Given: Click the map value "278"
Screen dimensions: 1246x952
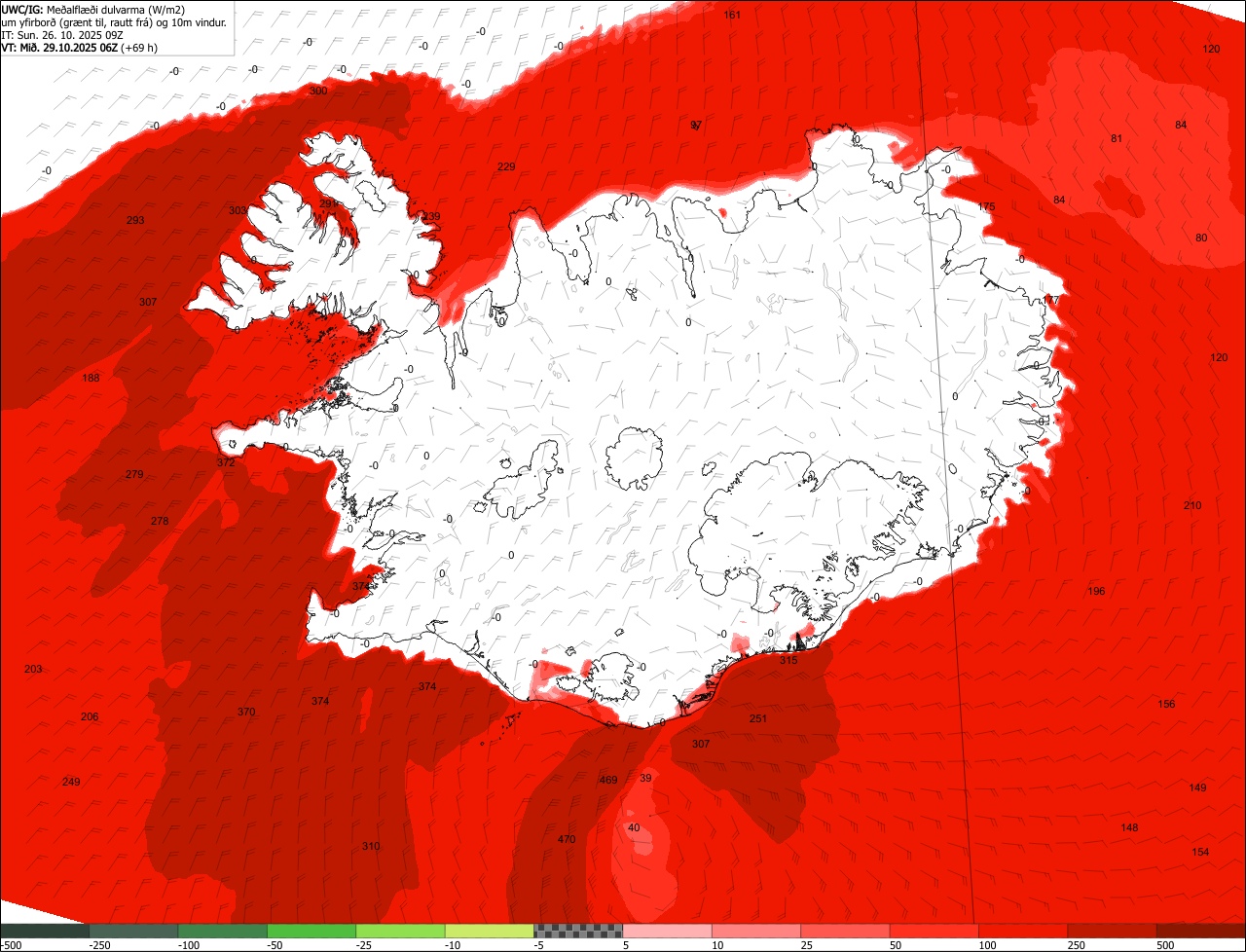Looking at the screenshot, I should pos(160,521).
